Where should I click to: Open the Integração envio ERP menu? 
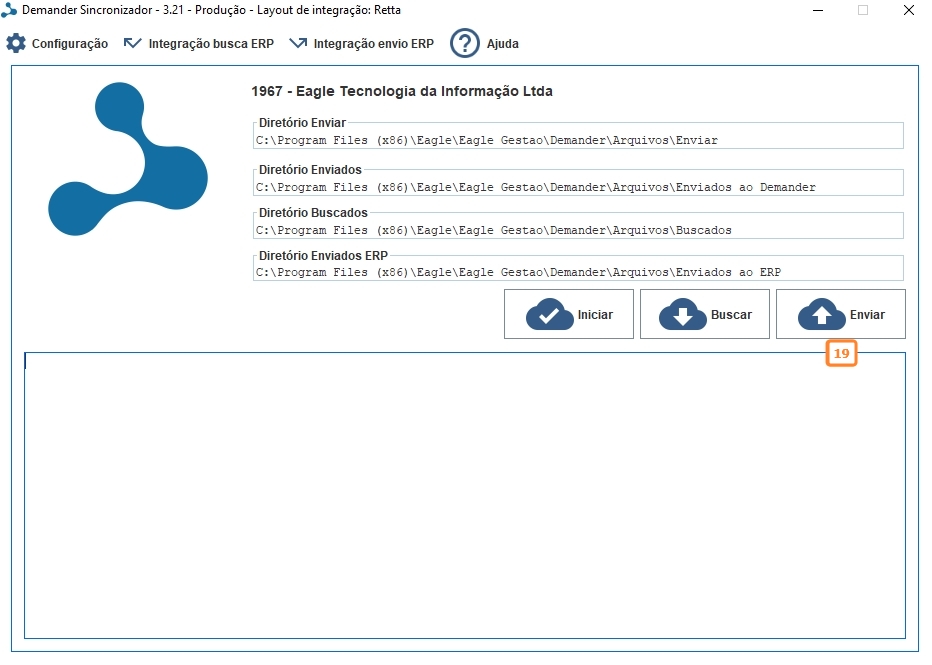pyautogui.click(x=373, y=43)
